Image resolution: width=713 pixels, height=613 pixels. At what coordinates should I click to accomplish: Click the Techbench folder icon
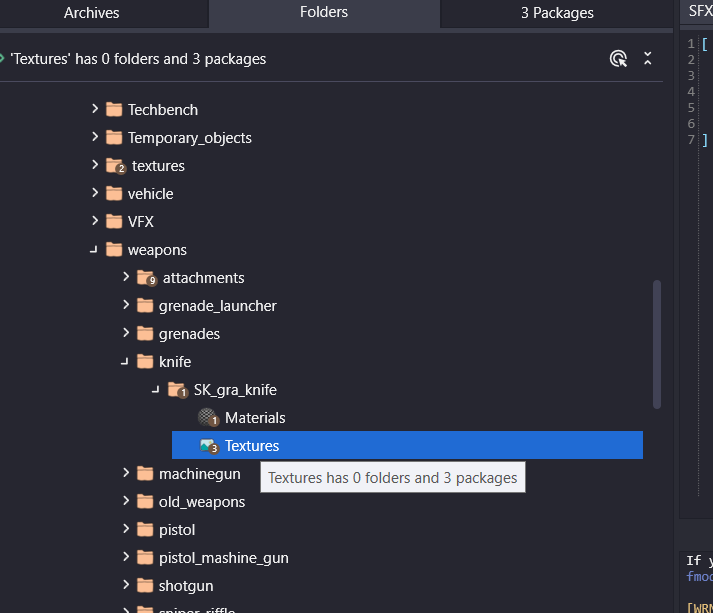[114, 110]
